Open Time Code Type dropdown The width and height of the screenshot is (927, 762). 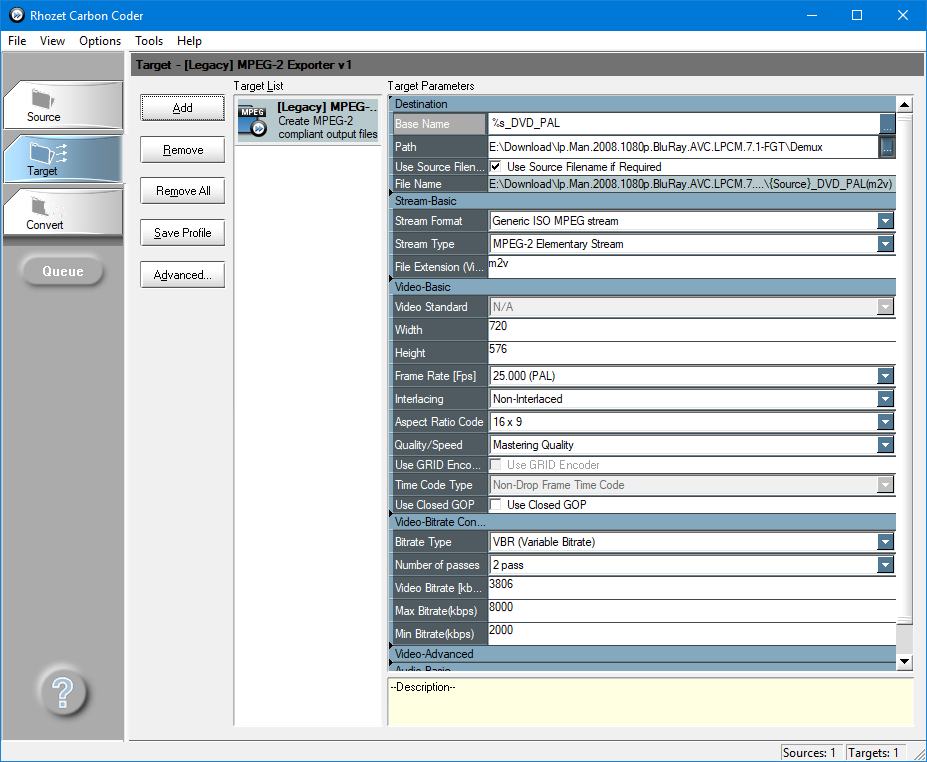point(885,485)
